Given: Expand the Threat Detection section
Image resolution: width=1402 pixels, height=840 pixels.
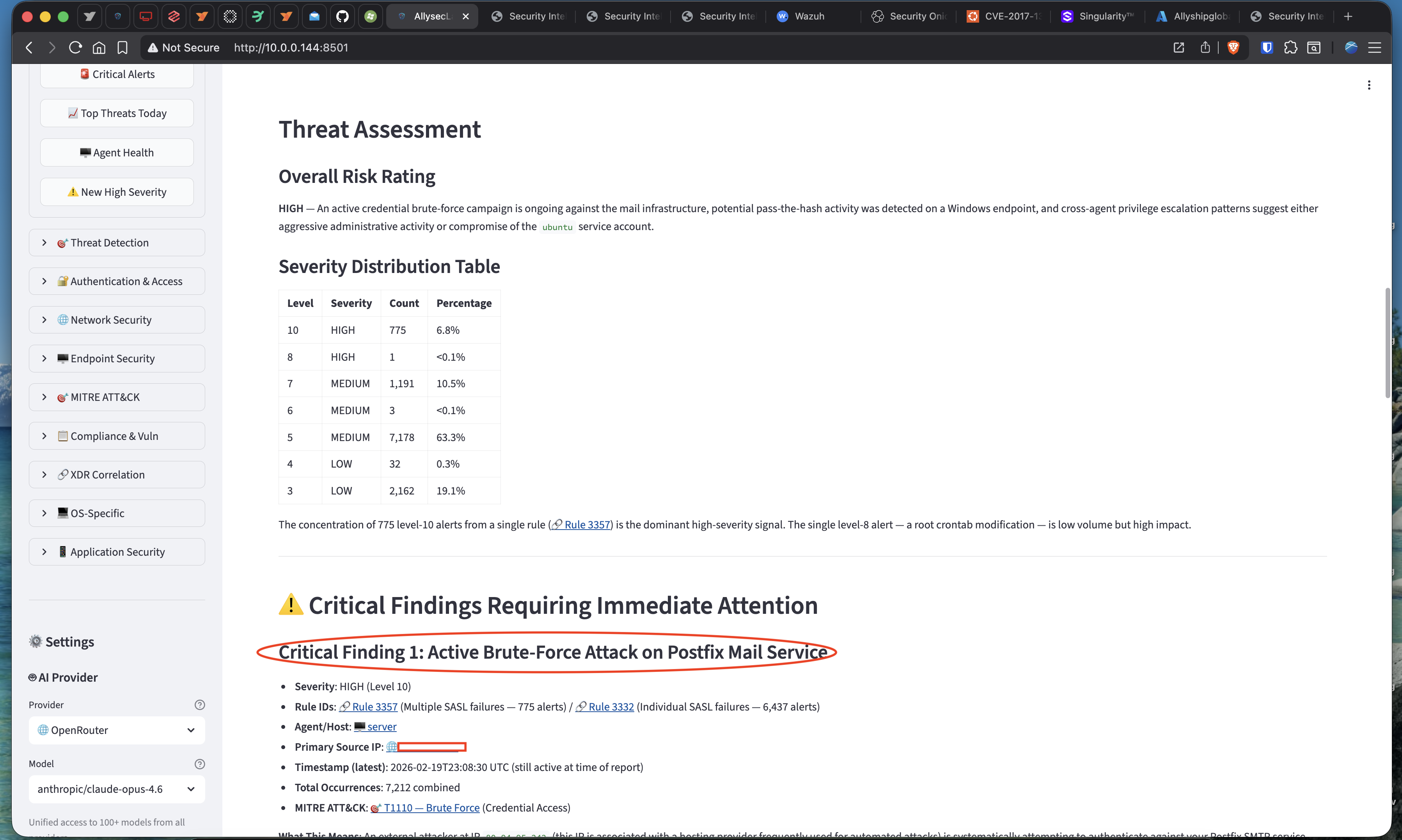Looking at the screenshot, I should (x=117, y=243).
